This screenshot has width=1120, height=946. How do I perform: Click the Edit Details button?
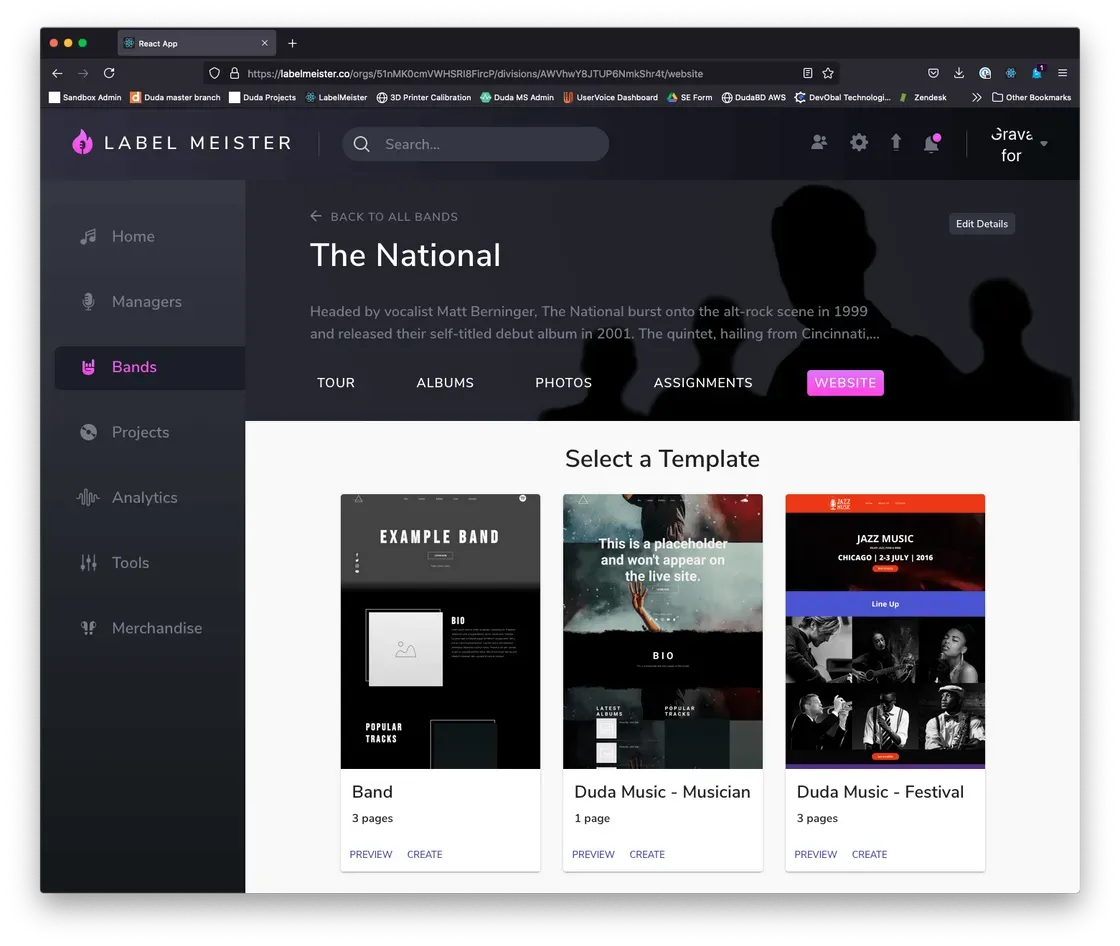pyautogui.click(x=981, y=224)
